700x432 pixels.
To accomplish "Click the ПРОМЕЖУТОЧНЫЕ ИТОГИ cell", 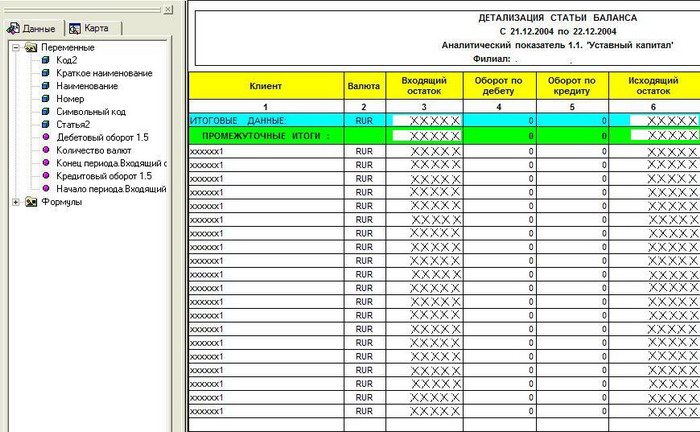I will (x=266, y=136).
